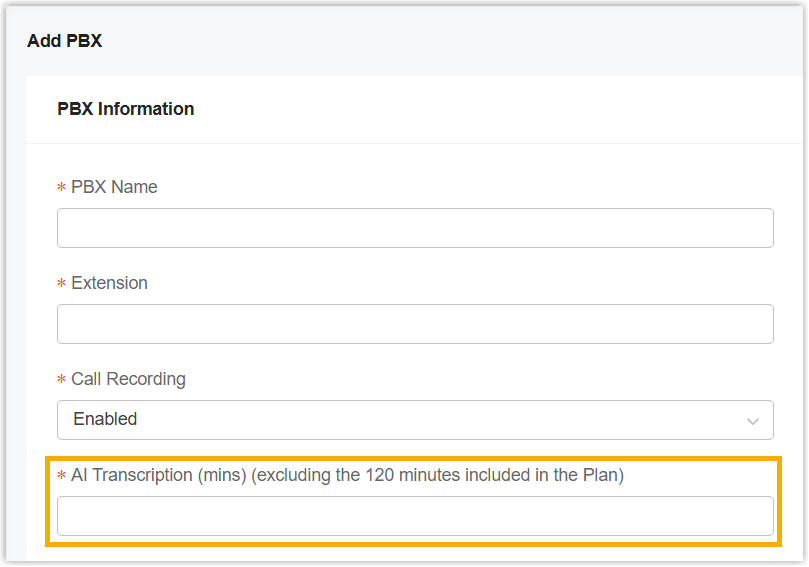Click the required asterisk beside Call Recording

[62, 380]
